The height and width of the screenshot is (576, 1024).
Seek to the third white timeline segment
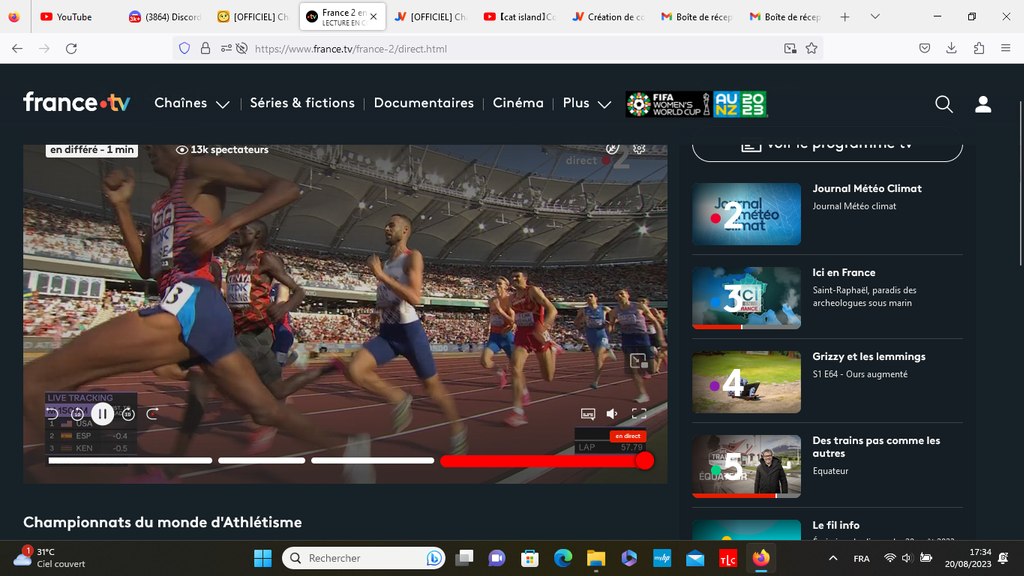point(372,460)
